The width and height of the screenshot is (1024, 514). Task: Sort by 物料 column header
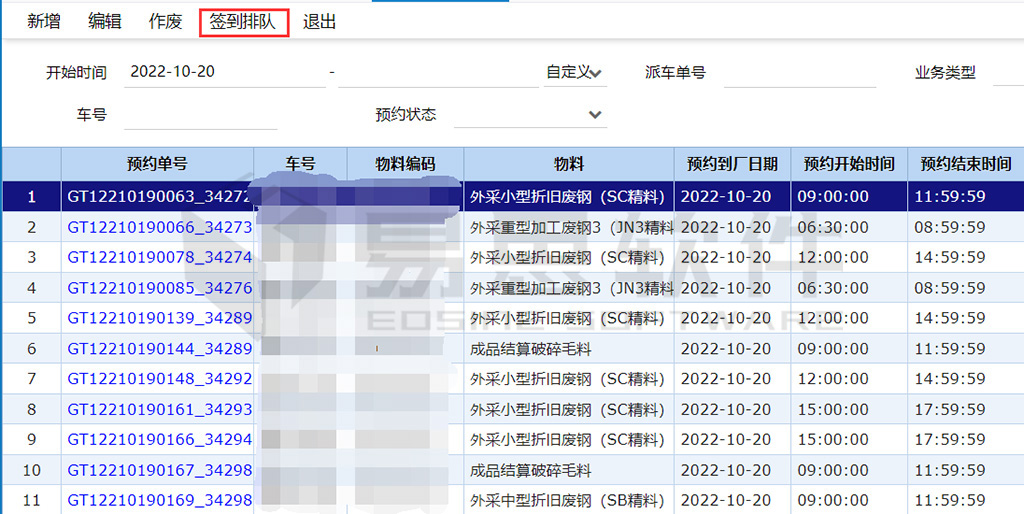pos(569,164)
